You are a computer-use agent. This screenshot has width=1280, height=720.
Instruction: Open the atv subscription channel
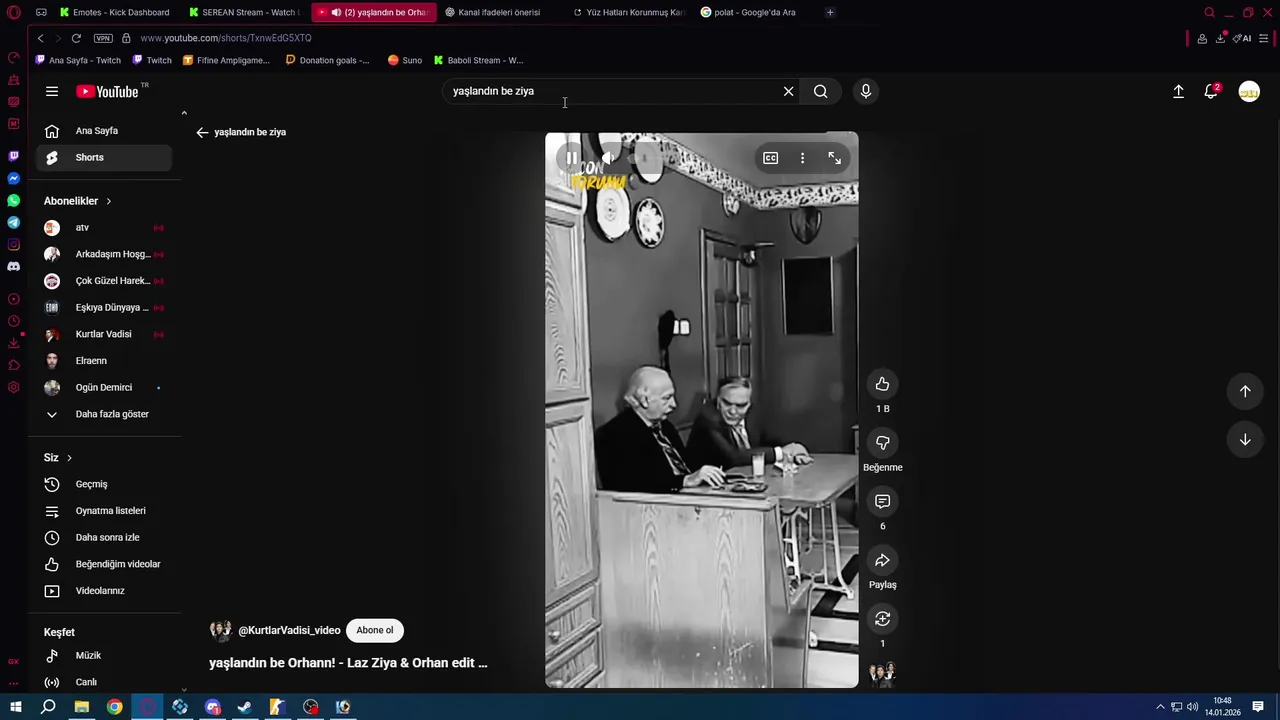pyautogui.click(x=104, y=228)
